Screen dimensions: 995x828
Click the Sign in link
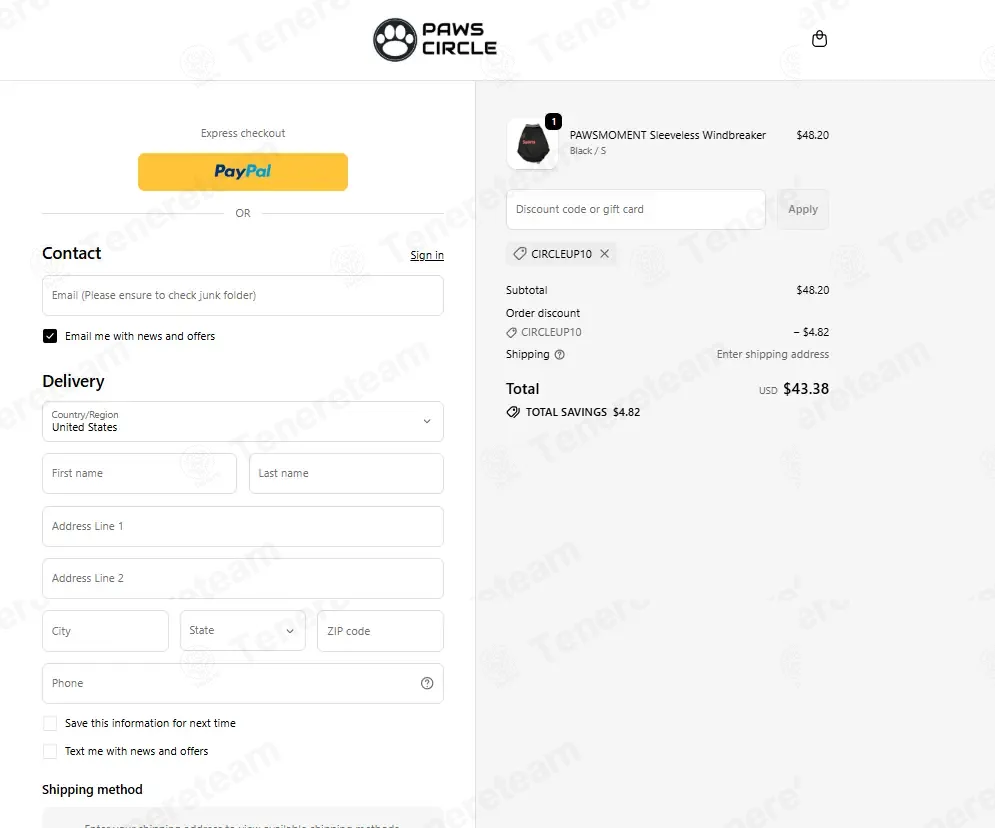427,255
